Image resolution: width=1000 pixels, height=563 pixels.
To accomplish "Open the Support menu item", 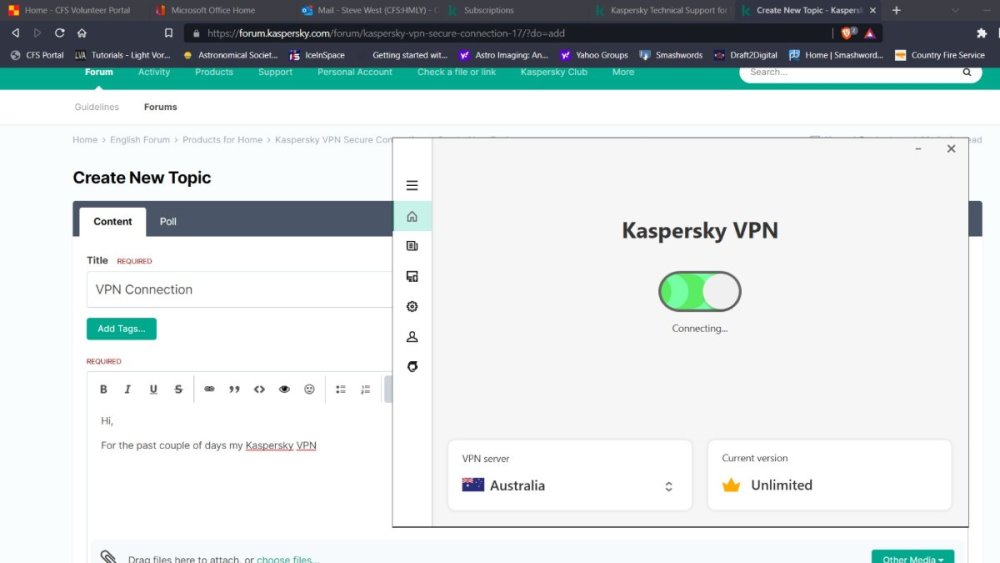I will coord(275,72).
